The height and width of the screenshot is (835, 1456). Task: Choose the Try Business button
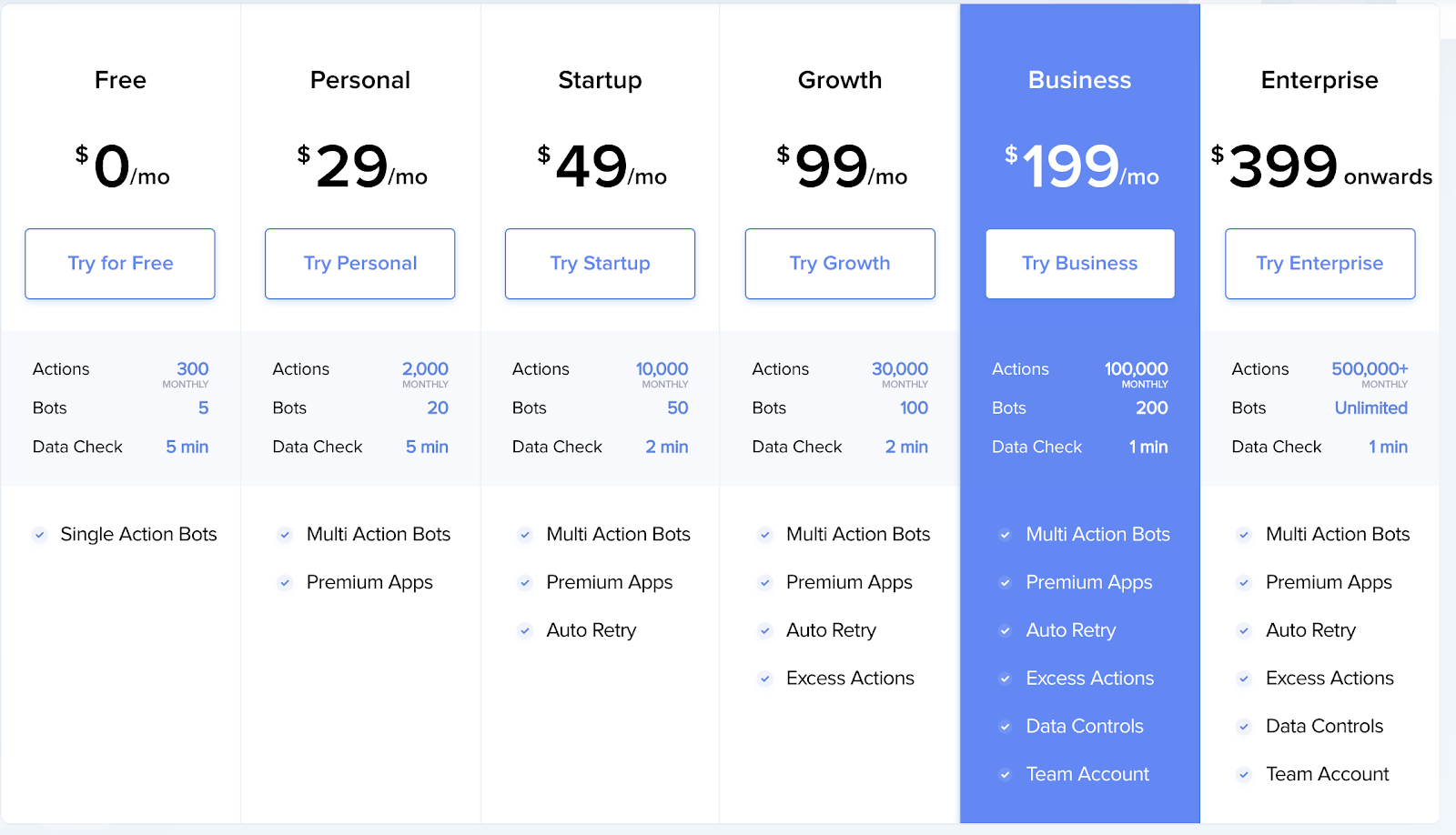[x=1079, y=264]
